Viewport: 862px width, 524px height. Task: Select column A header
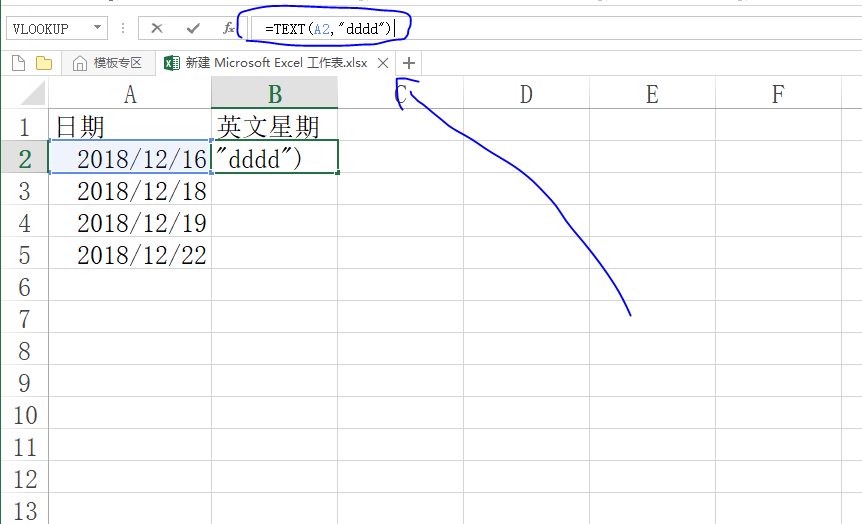point(130,93)
